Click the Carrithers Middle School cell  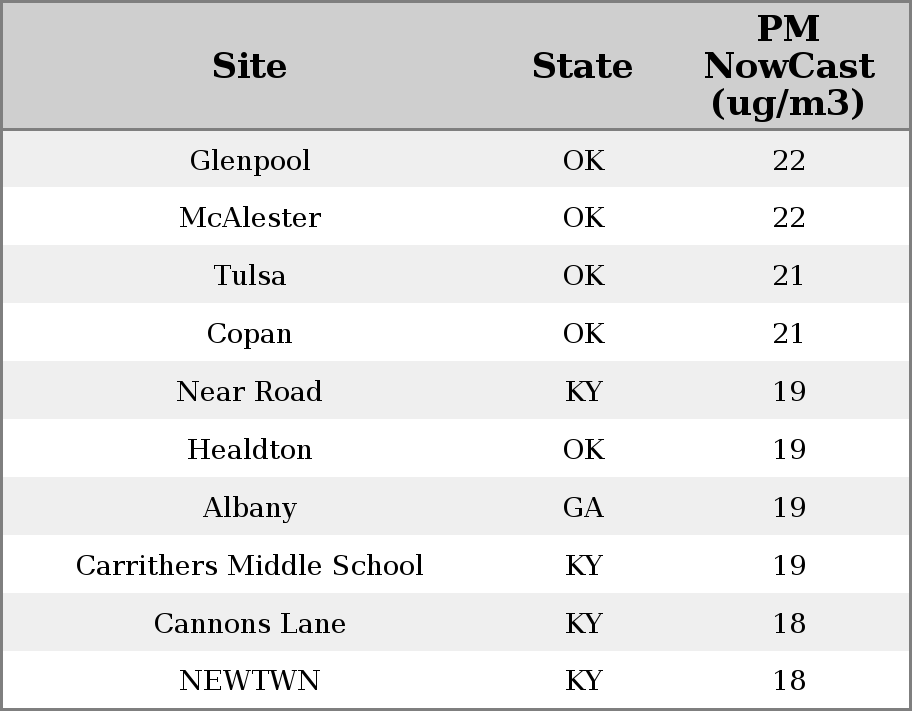point(250,565)
